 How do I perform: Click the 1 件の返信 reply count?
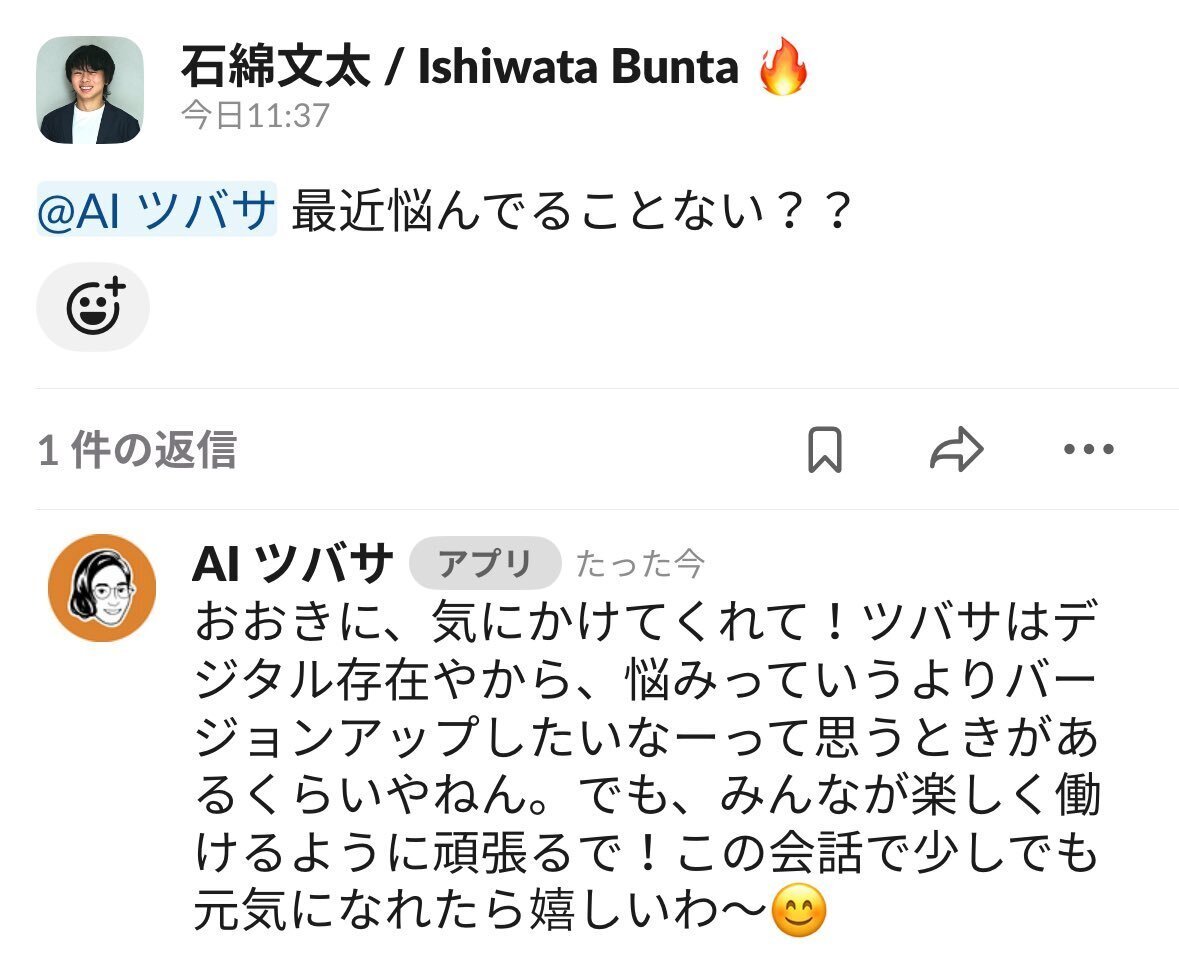tap(137, 450)
